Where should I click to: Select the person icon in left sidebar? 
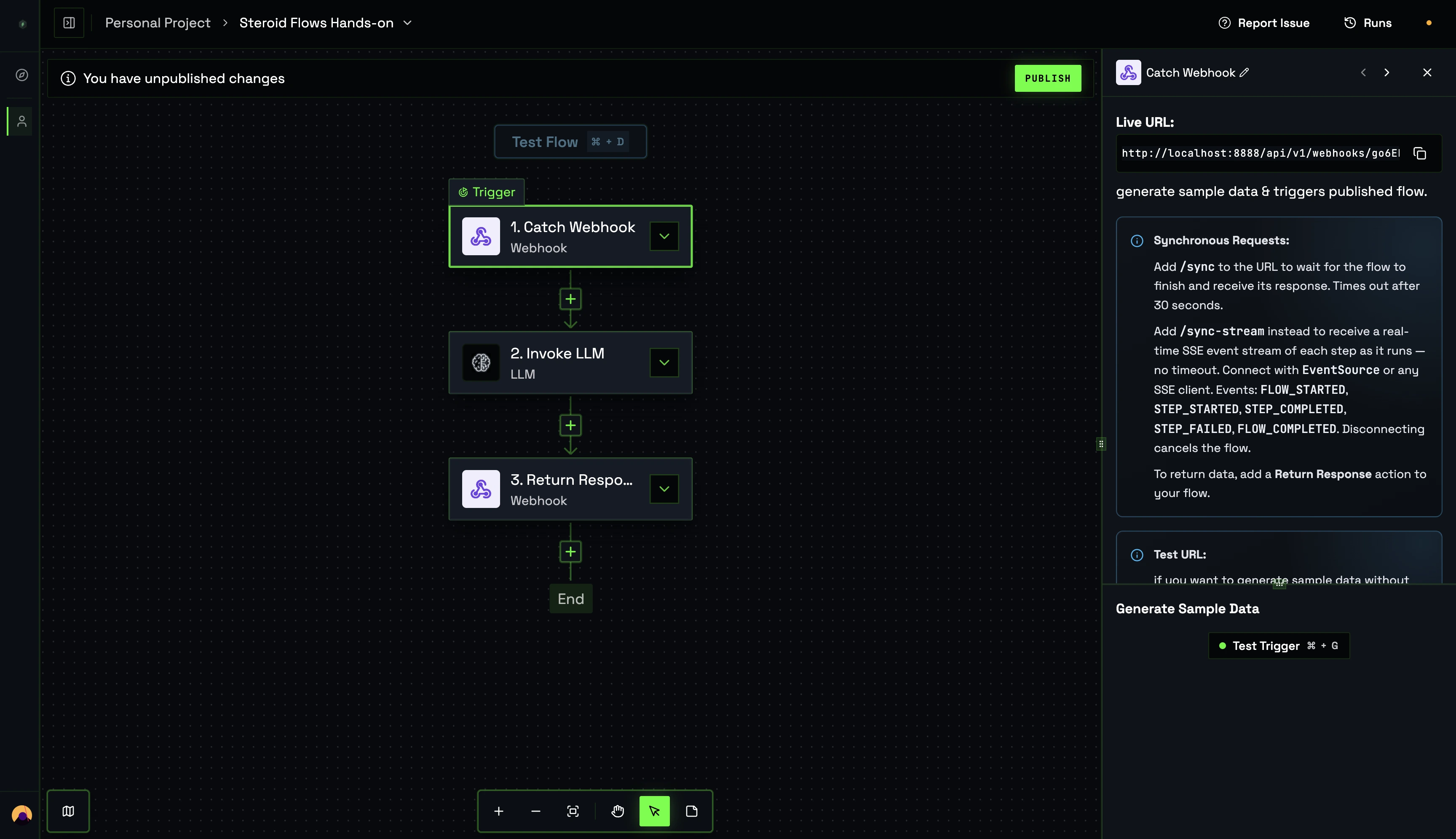pyautogui.click(x=22, y=121)
